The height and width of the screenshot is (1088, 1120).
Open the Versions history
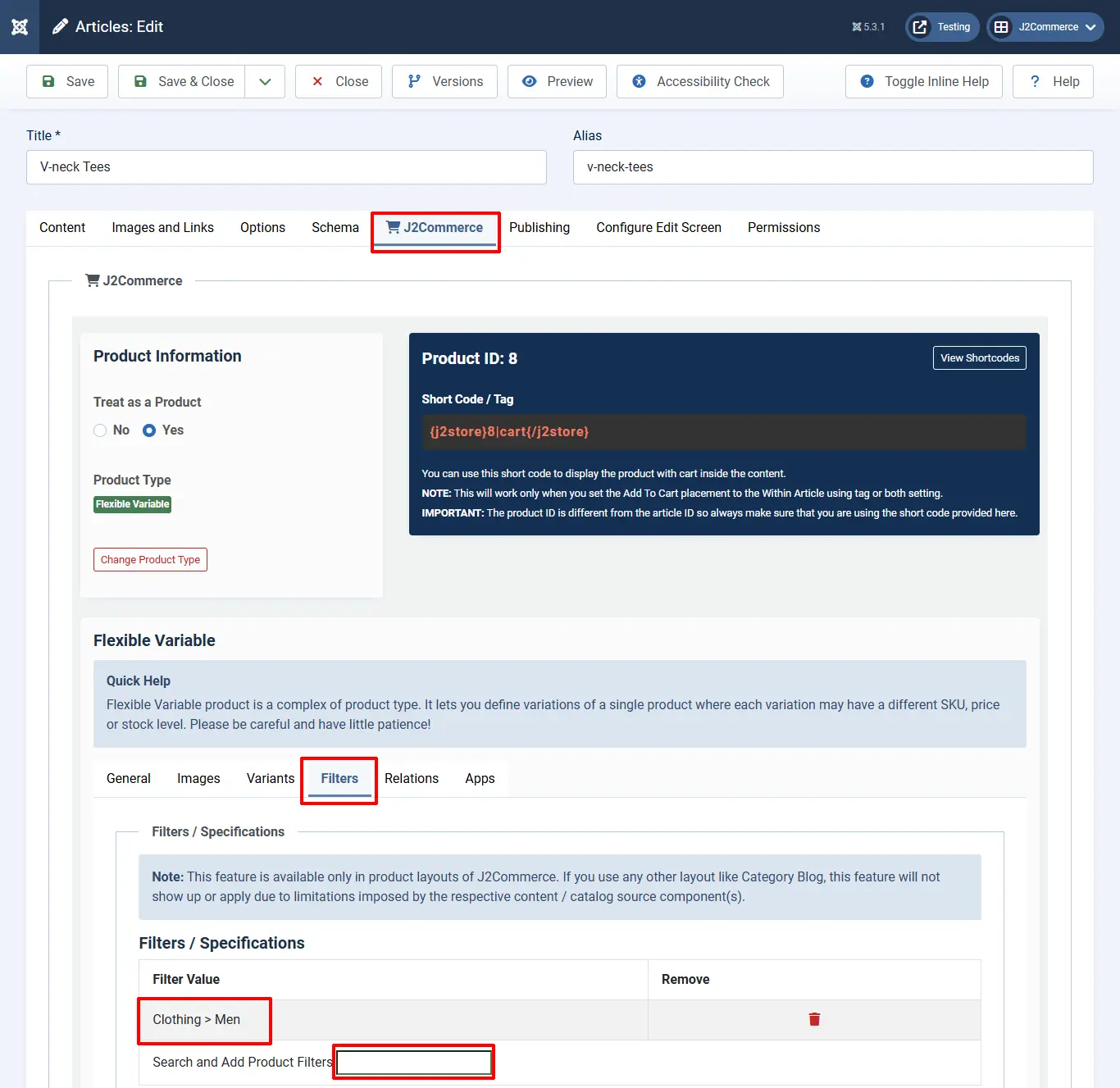click(x=444, y=81)
